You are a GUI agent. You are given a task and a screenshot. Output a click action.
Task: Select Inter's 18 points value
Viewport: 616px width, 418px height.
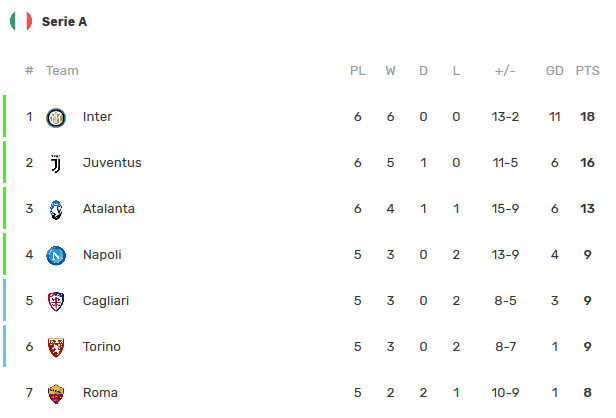coord(587,117)
